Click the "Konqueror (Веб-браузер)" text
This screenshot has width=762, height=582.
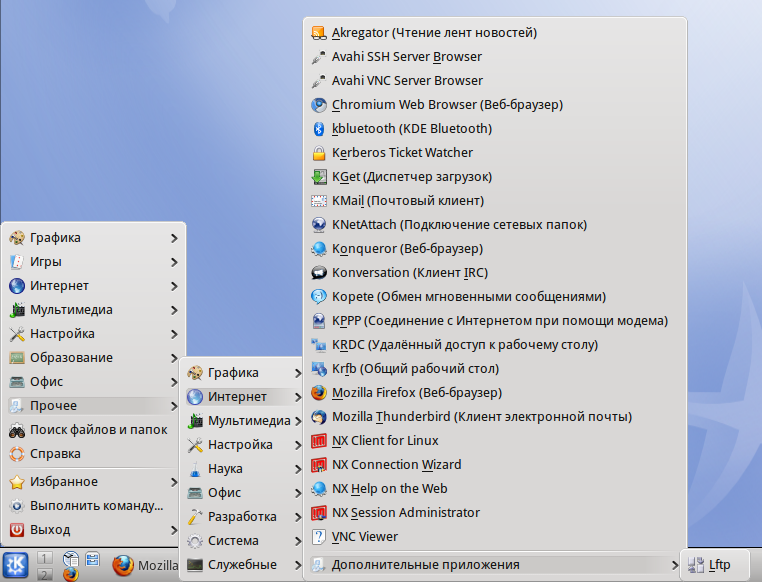pyautogui.click(x=407, y=249)
